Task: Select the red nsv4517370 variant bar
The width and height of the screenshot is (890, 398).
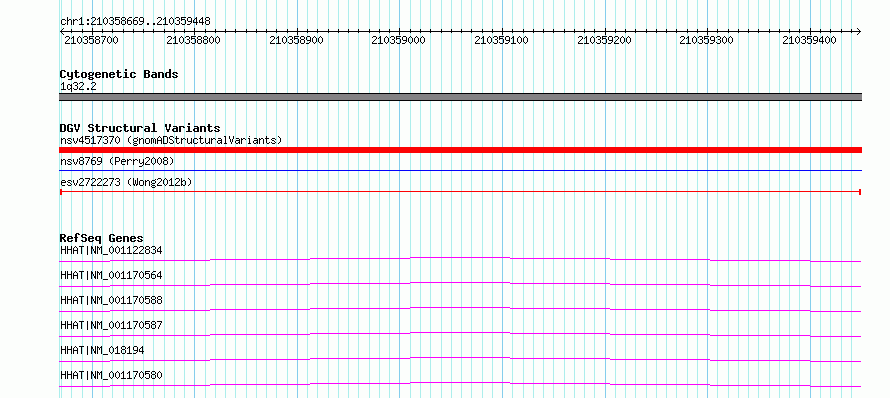Action: [x=460, y=150]
